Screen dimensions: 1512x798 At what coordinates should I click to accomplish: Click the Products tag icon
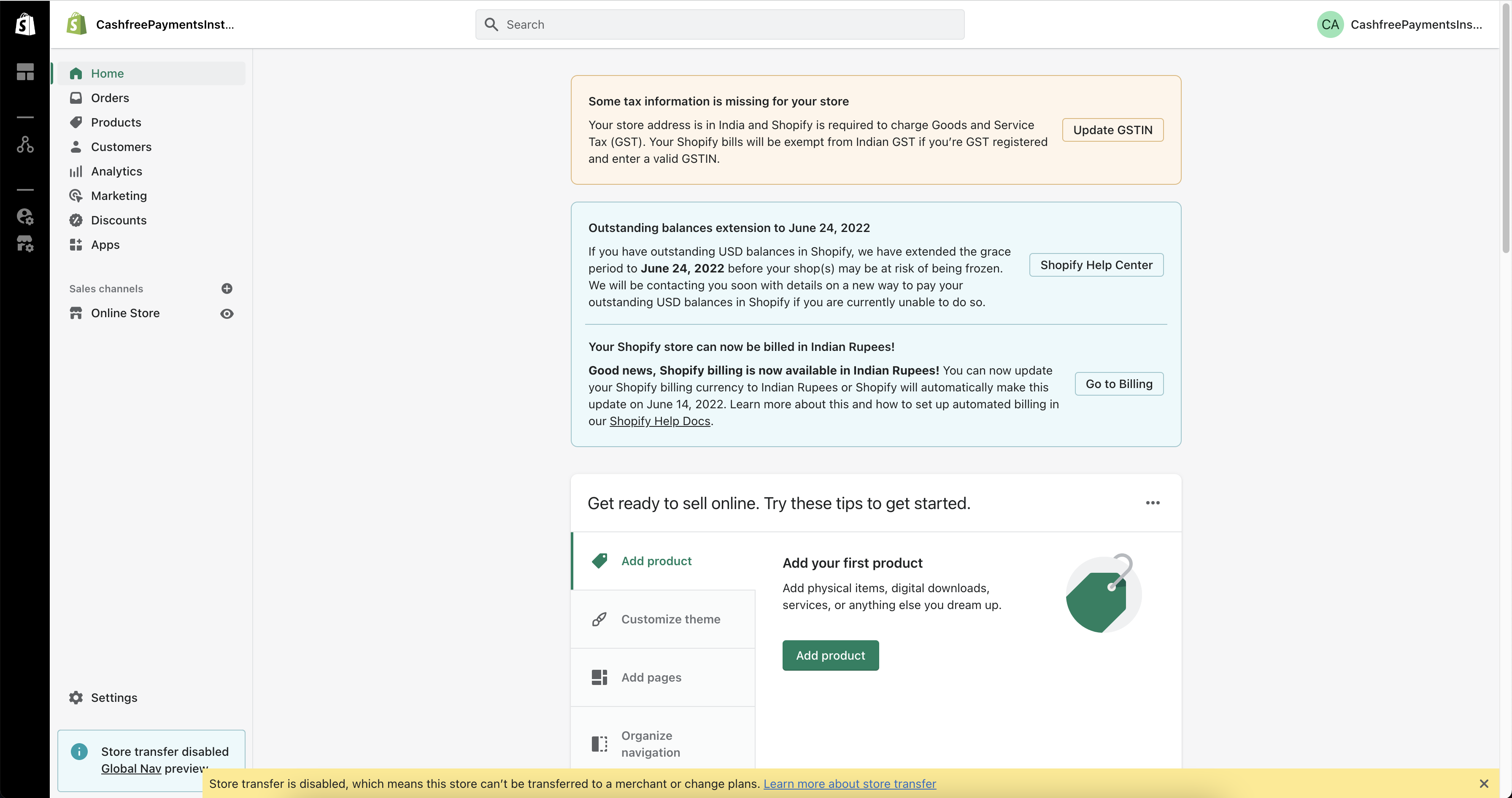[x=76, y=123]
